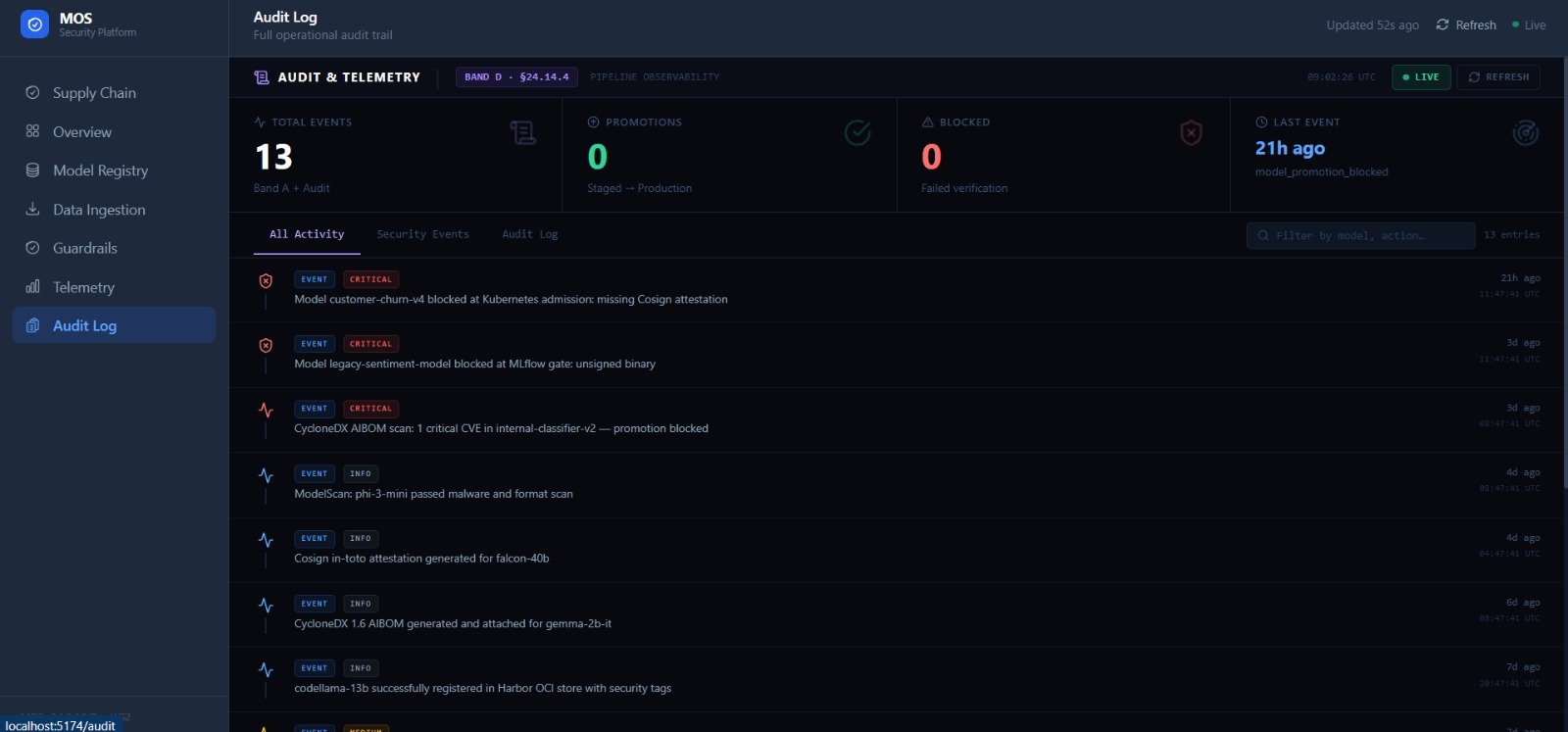Click the CRITICAL badge on customer-churn-v4 event

coord(370,279)
